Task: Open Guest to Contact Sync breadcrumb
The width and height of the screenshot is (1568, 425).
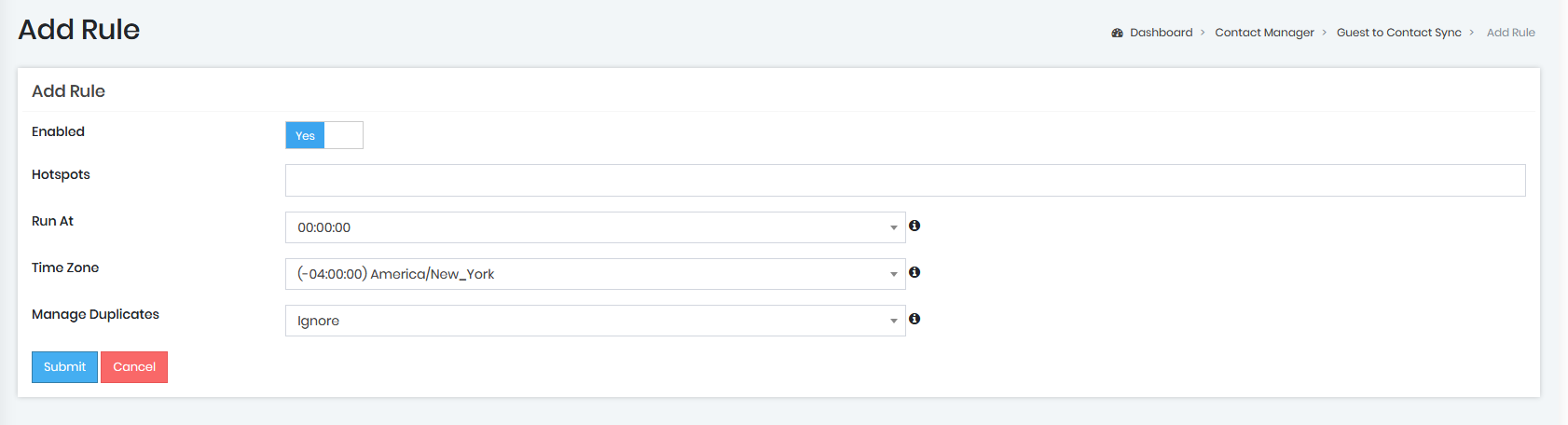Action: coord(1398,33)
